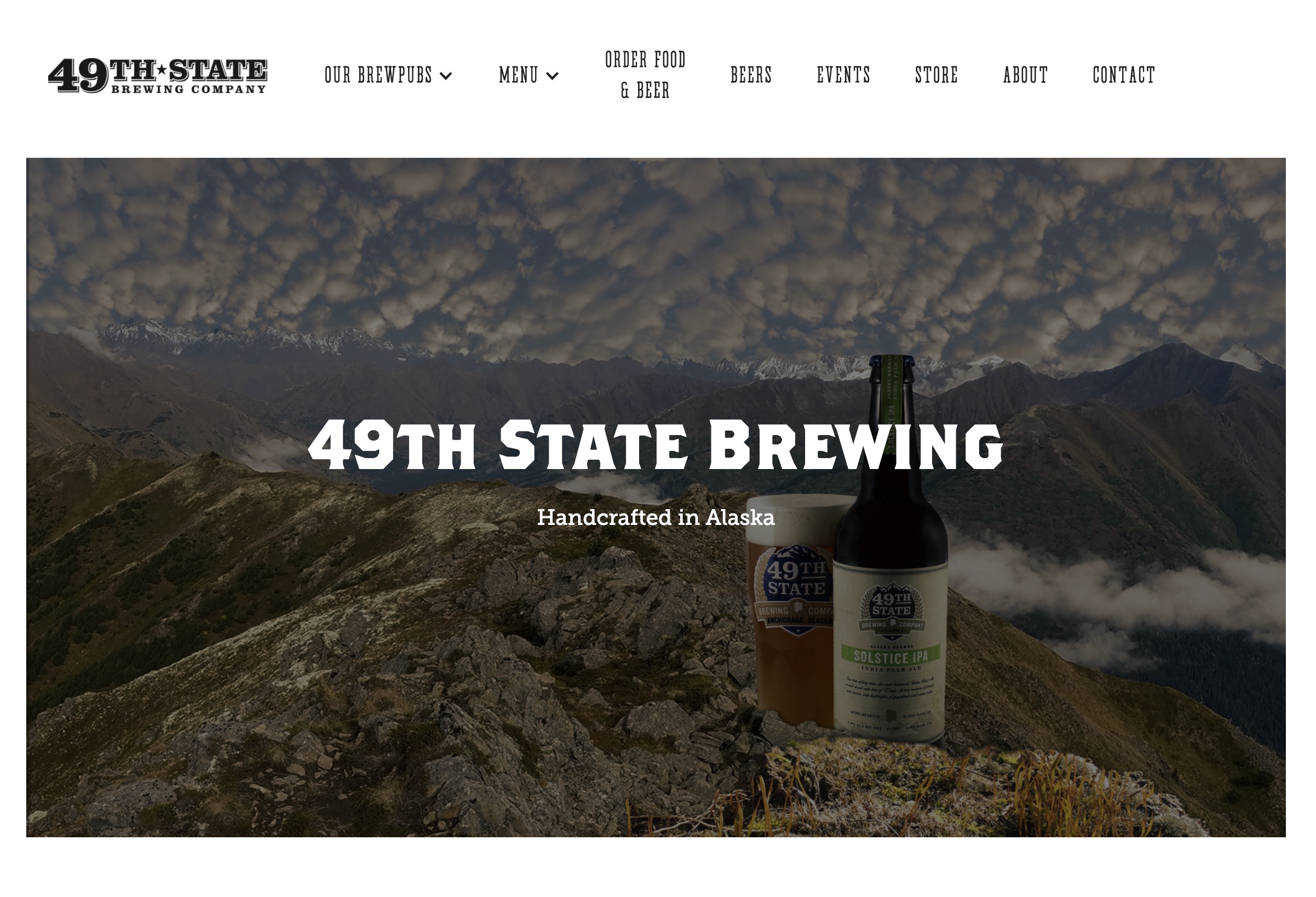
Task: Click the 49th State Brewing Company logo
Action: (157, 76)
